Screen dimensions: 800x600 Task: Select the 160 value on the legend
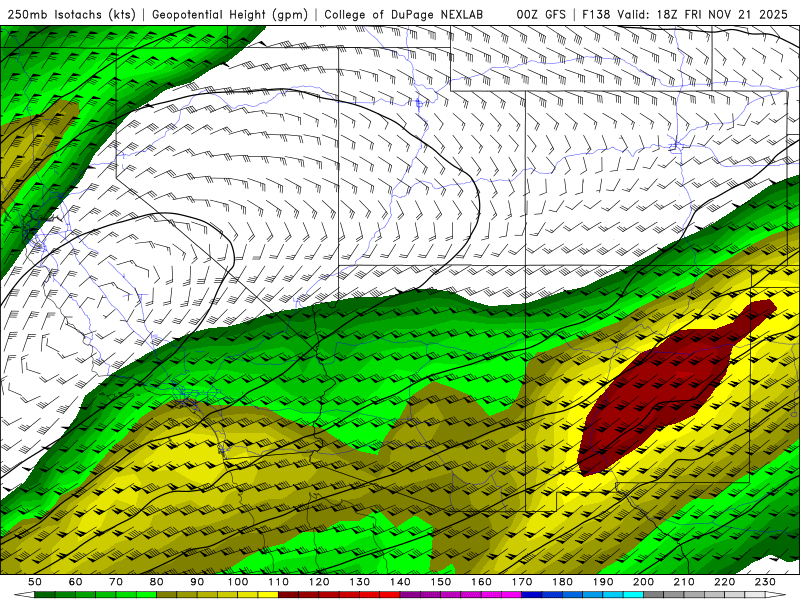pyautogui.click(x=481, y=582)
